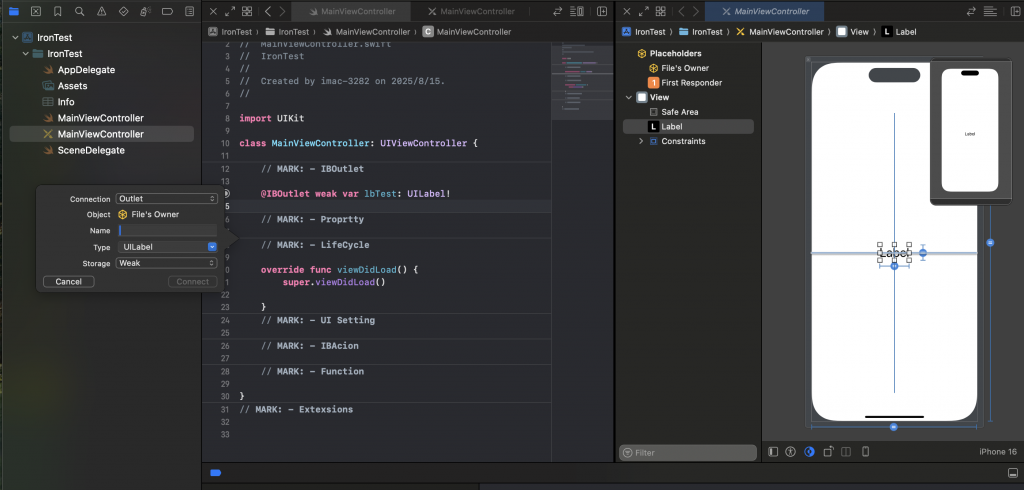Viewport: 1024px width, 490px height.
Task: Open the Connection dropdown set to Outlet
Action: (167, 199)
